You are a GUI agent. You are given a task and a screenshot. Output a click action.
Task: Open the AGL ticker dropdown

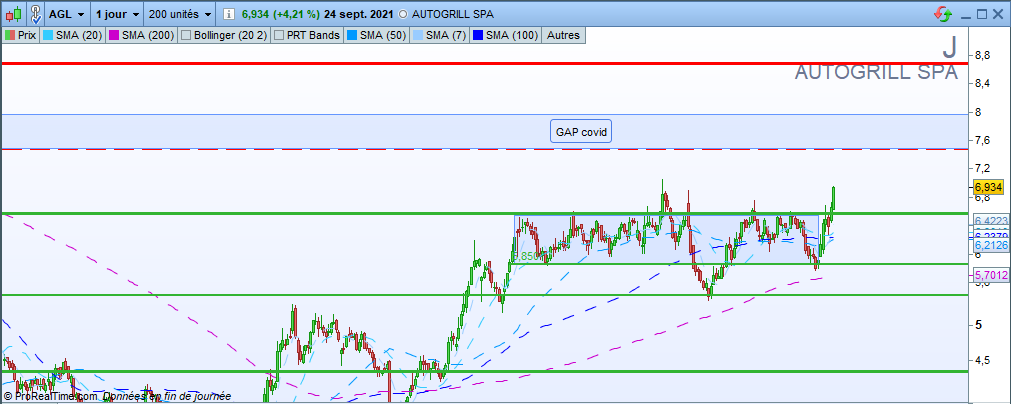point(67,14)
